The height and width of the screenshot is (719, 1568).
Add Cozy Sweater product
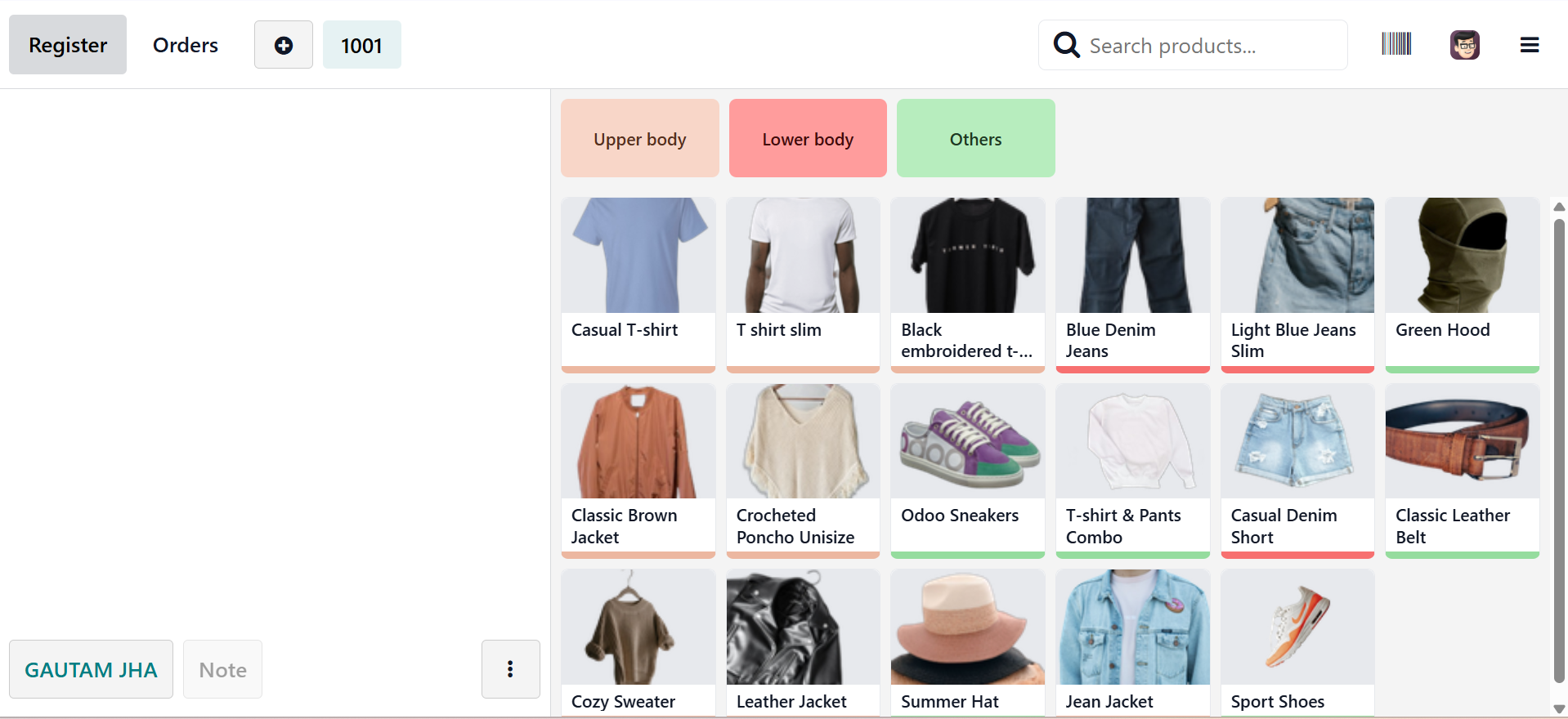click(638, 644)
